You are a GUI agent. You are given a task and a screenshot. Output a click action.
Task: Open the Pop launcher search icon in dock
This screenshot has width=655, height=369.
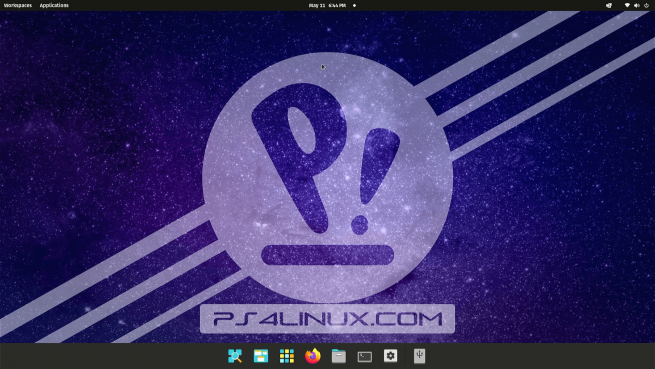(x=235, y=356)
